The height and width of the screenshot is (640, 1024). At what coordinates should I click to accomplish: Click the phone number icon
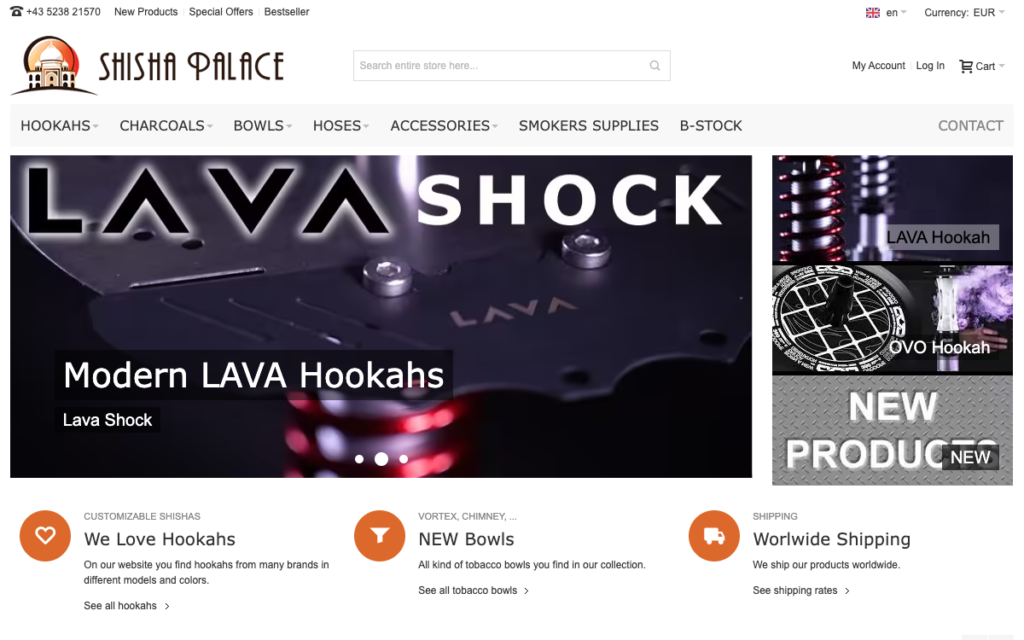click(x=16, y=11)
